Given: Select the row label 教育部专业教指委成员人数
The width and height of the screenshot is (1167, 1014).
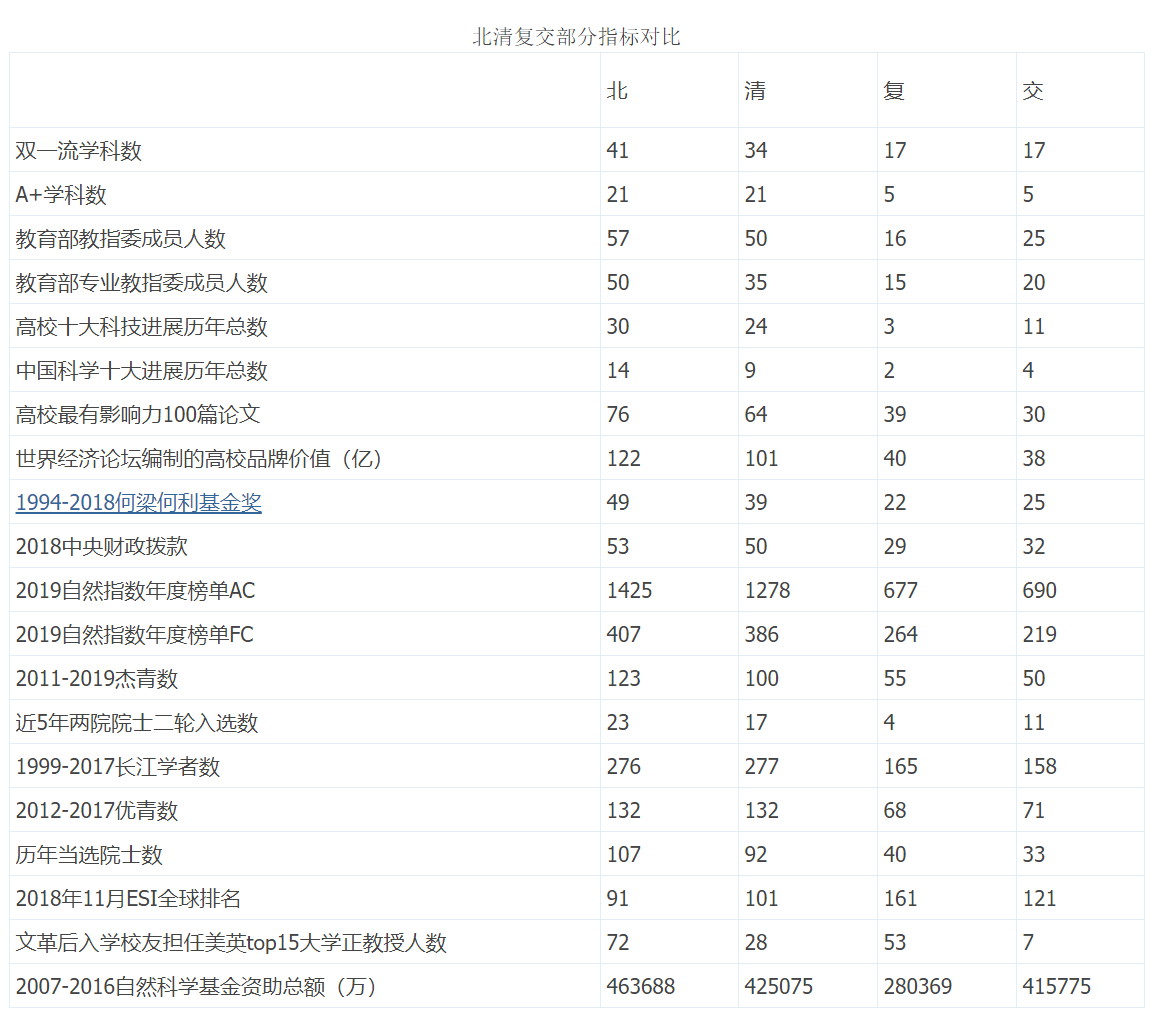Looking at the screenshot, I should coord(141,282).
